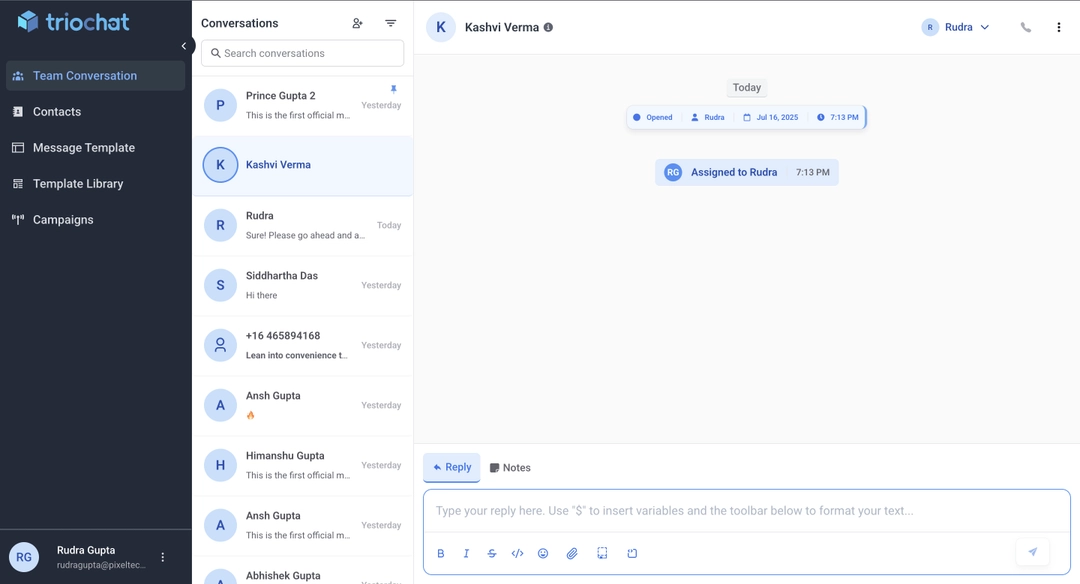The image size is (1080, 584).
Task: Click the Contacts book icon
Action: coord(18,112)
